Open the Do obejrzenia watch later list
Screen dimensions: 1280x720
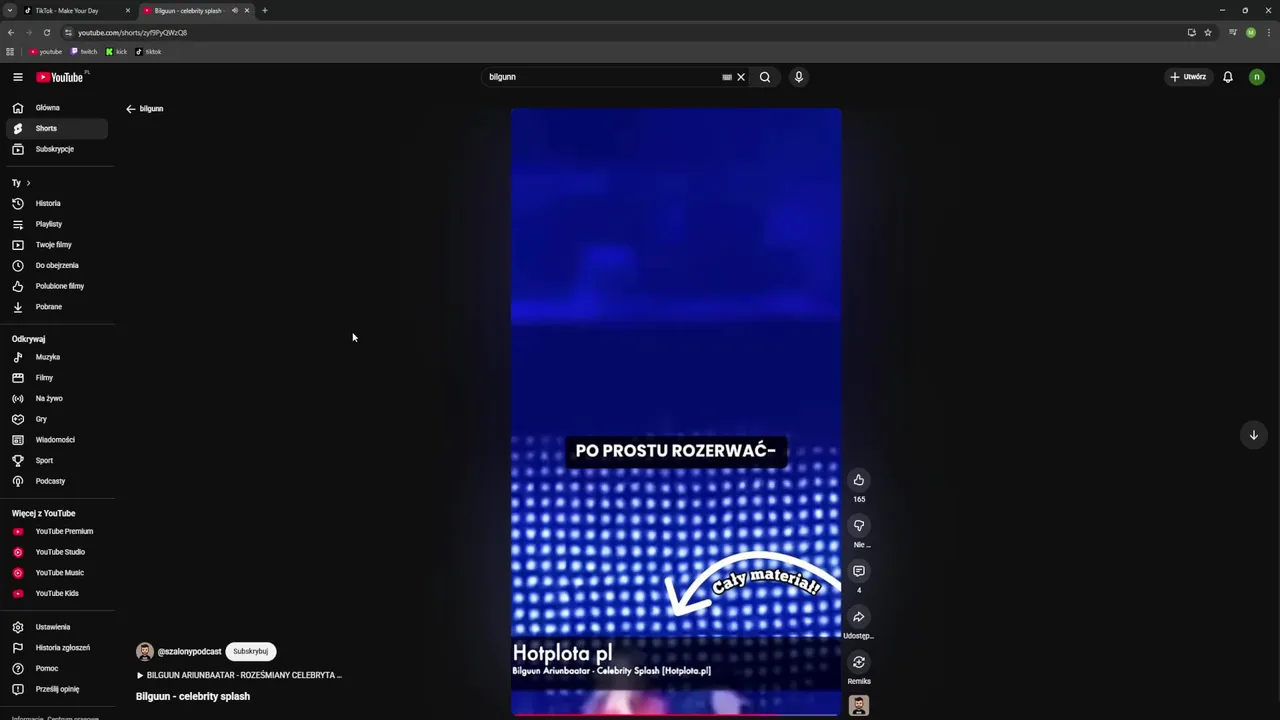click(x=56, y=265)
